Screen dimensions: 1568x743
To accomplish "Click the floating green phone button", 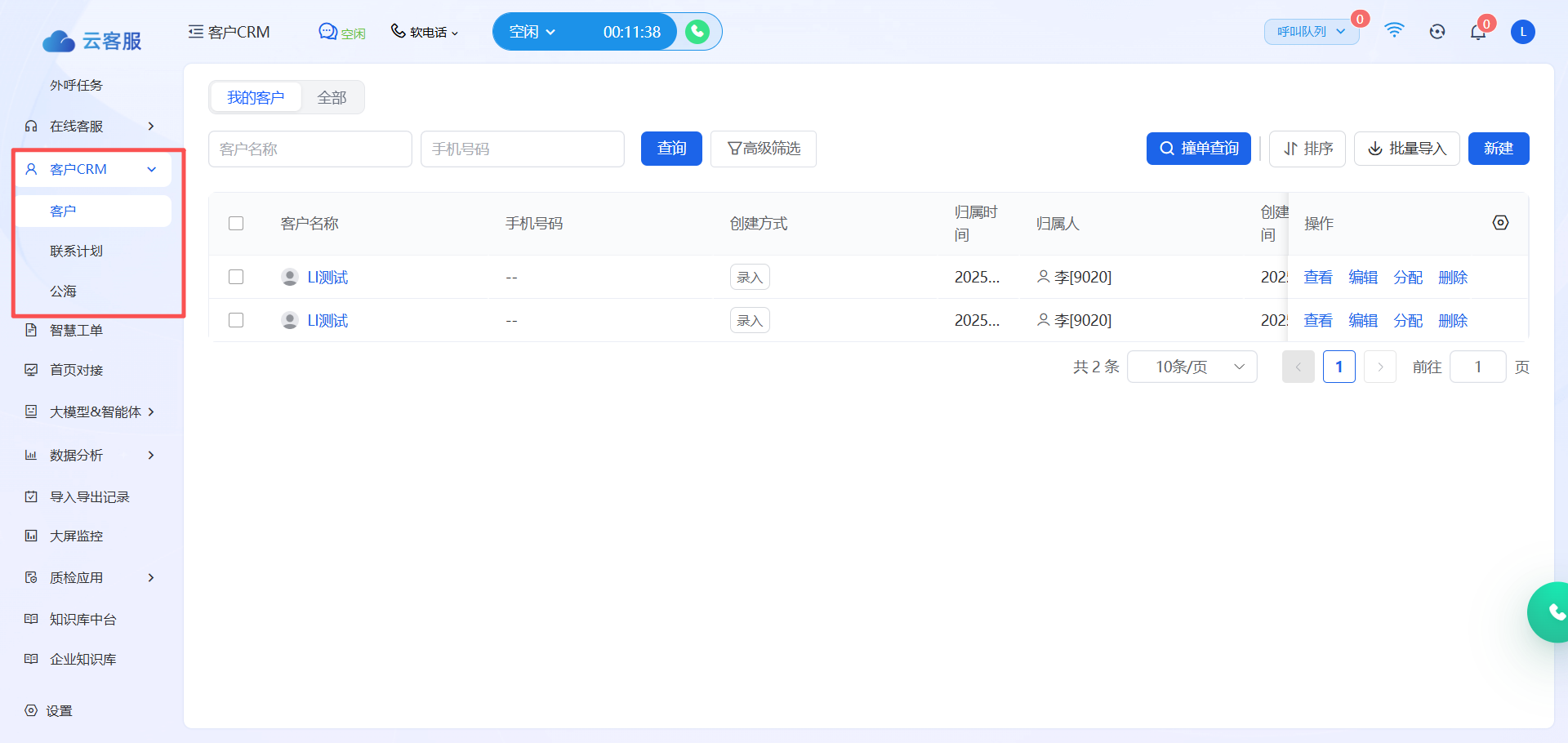I will point(1552,612).
